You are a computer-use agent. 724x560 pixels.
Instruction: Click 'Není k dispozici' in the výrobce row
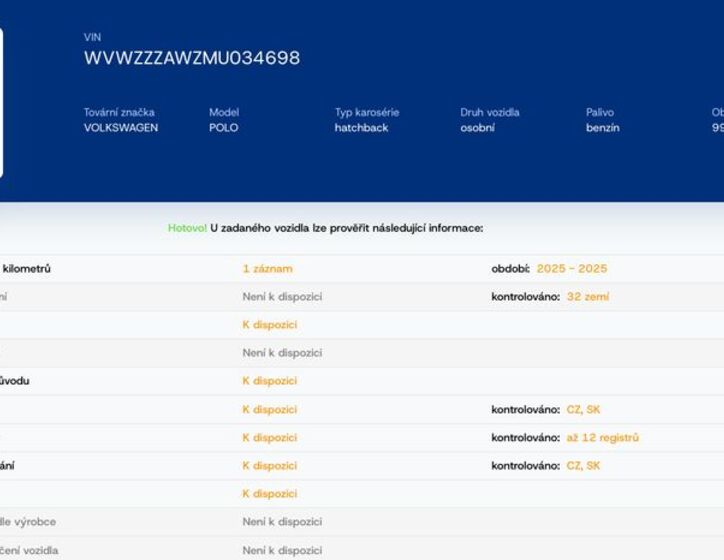pyautogui.click(x=282, y=522)
